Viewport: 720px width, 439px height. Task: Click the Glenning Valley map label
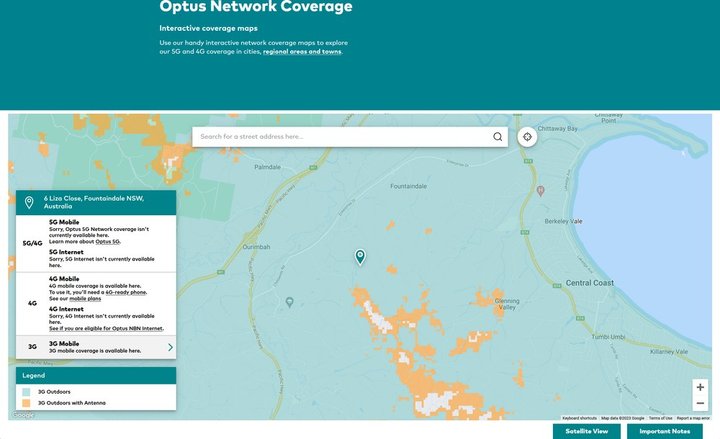507,304
